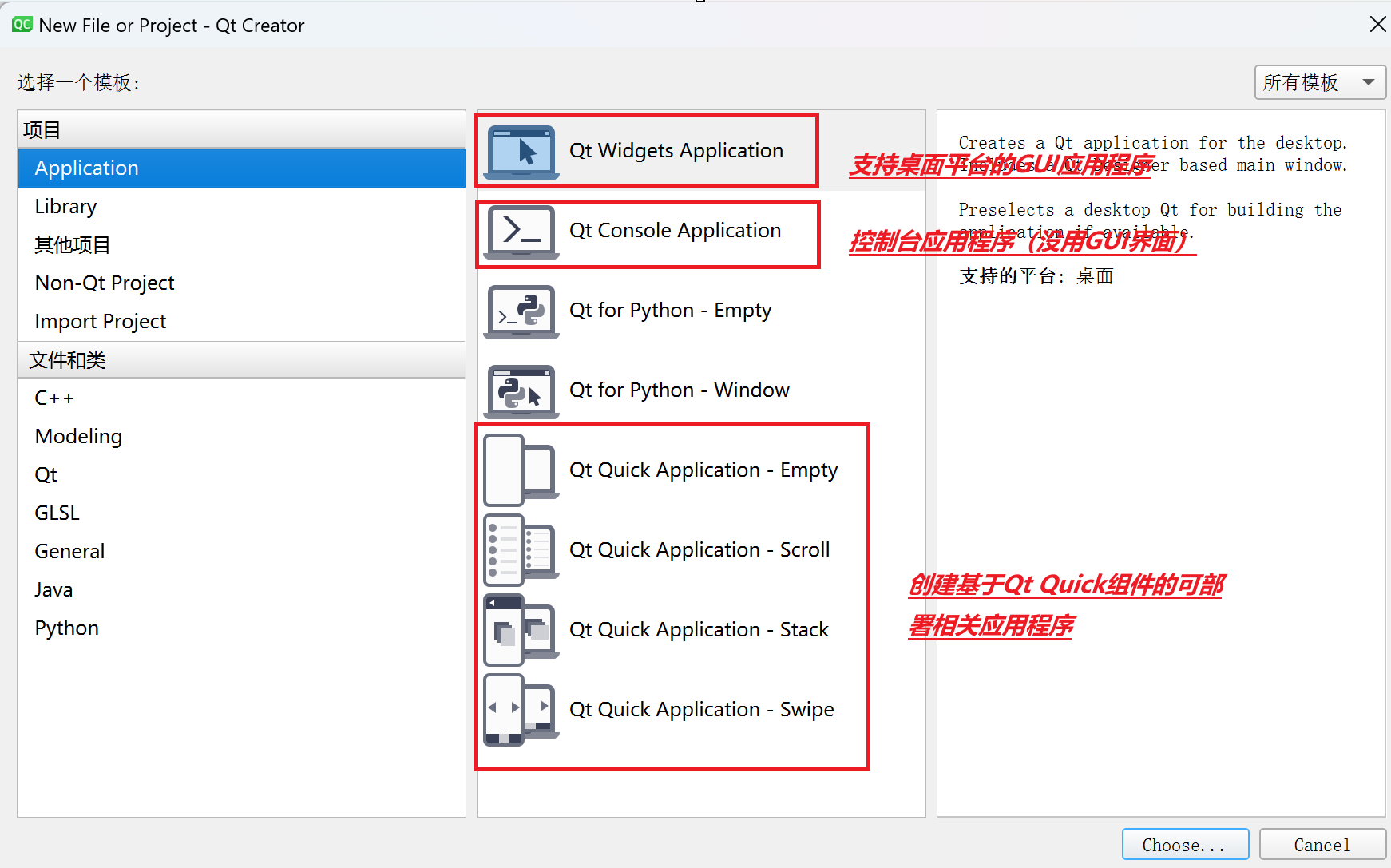Select the Python files category
Viewport: 1391px width, 868px height.
click(241, 628)
